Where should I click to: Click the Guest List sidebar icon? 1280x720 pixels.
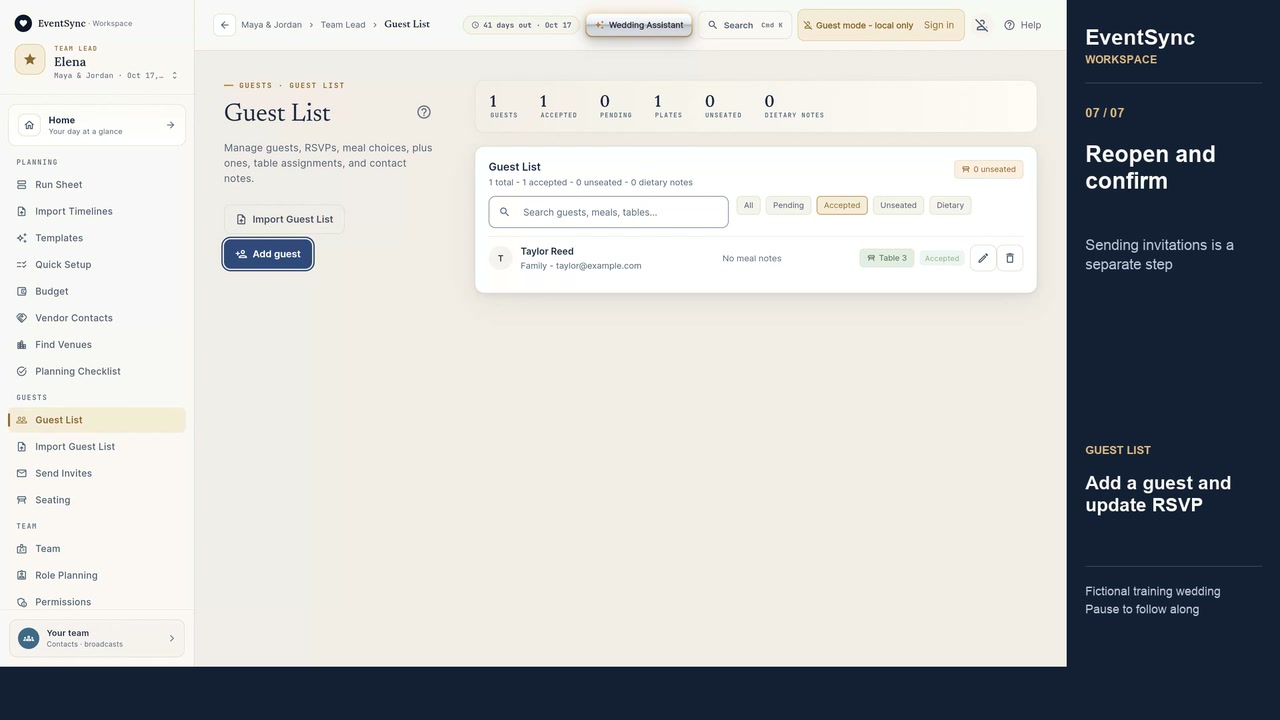click(x=22, y=420)
